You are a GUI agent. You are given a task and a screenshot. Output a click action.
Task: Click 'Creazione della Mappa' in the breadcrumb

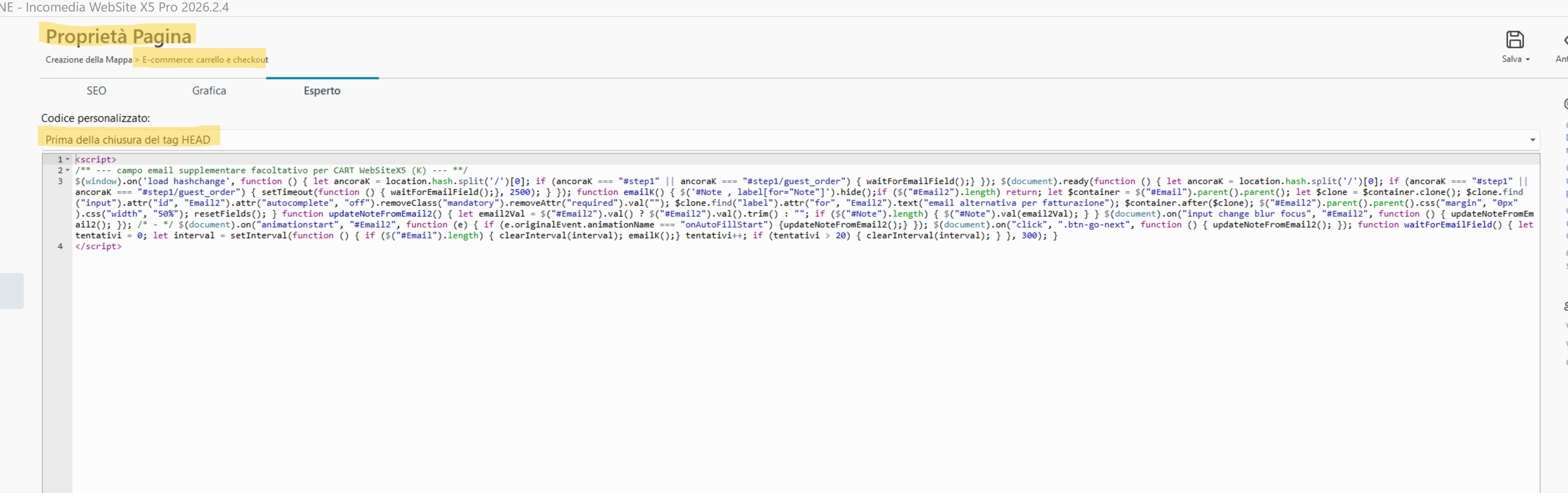(89, 60)
